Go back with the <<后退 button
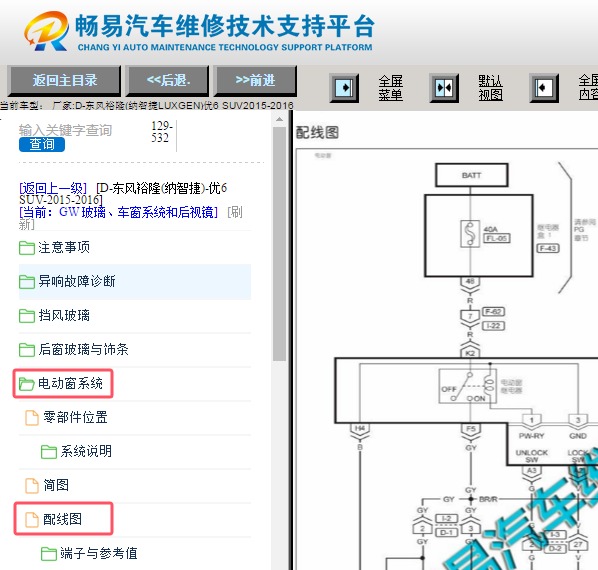This screenshot has height=570, width=598. 168,80
